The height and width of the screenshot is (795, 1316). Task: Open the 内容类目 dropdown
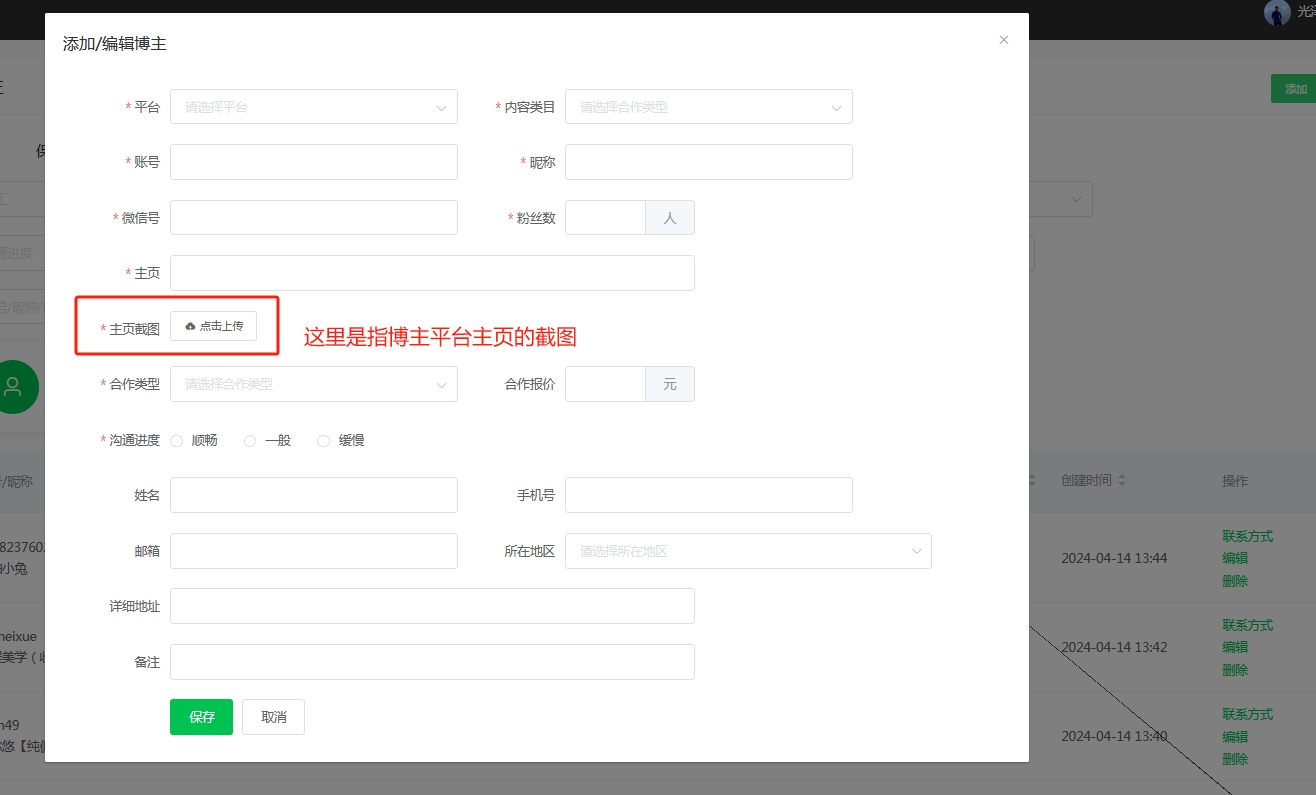pyautogui.click(x=708, y=107)
